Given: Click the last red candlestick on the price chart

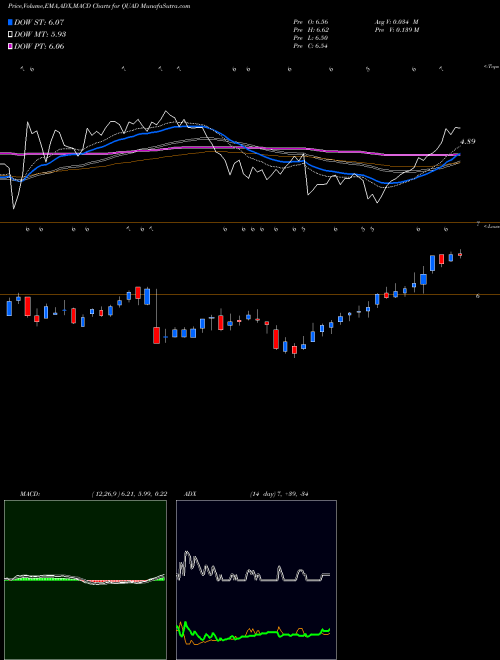Looking at the screenshot, I should pyautogui.click(x=460, y=254).
